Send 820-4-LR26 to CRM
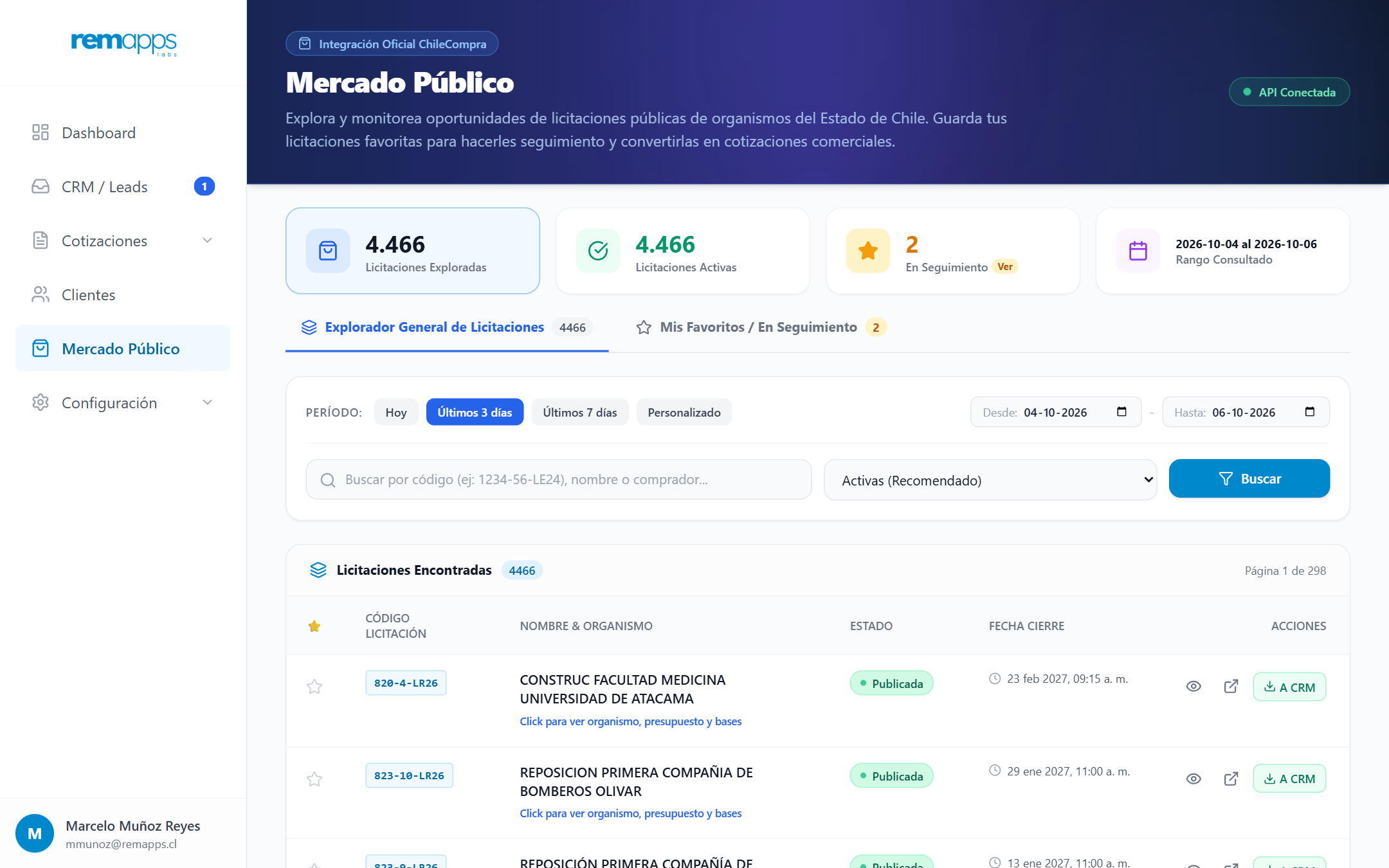 pyautogui.click(x=1289, y=687)
